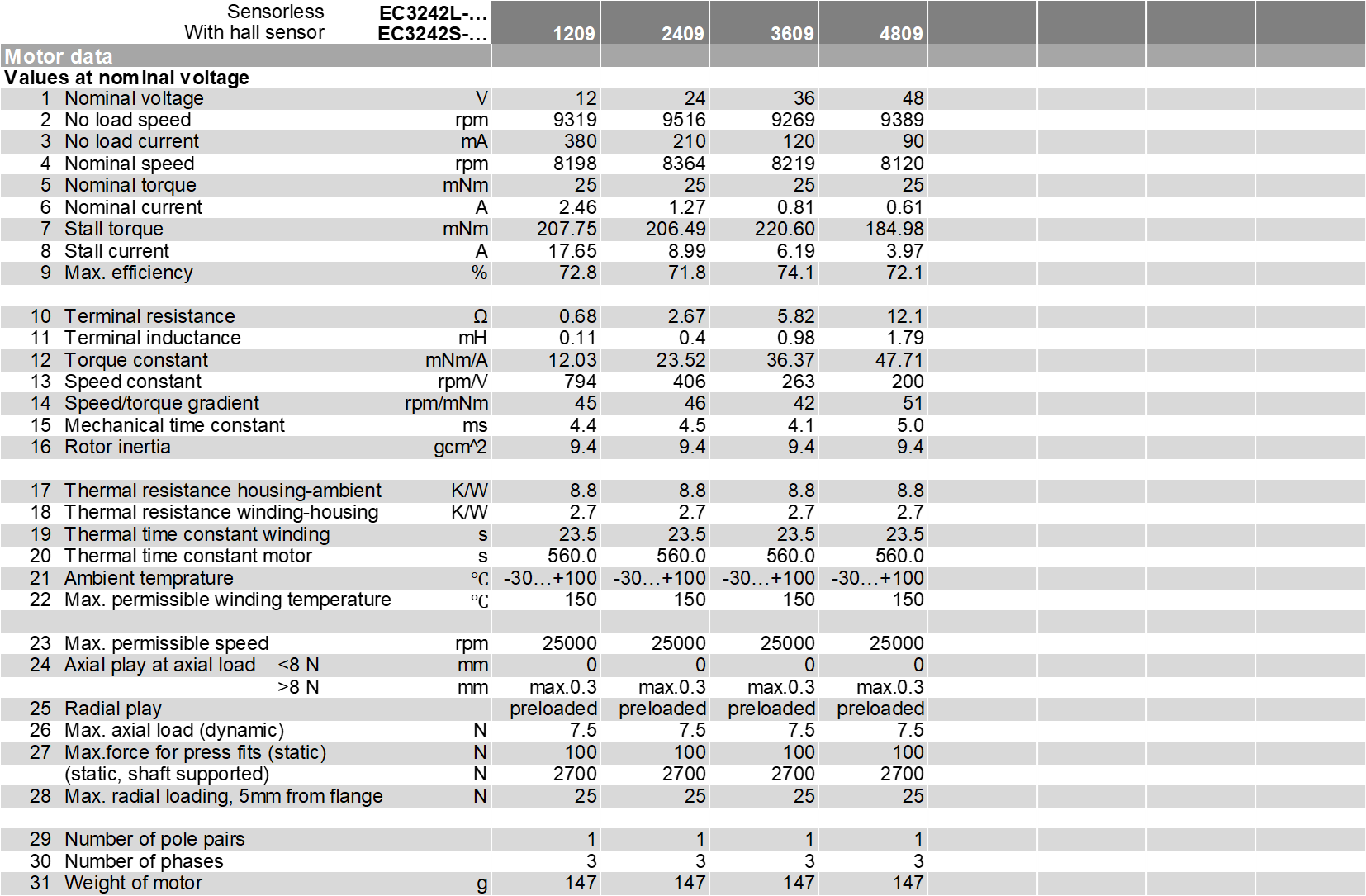Select the Radial play row label
This screenshot has height=896, width=1366.
click(x=113, y=709)
